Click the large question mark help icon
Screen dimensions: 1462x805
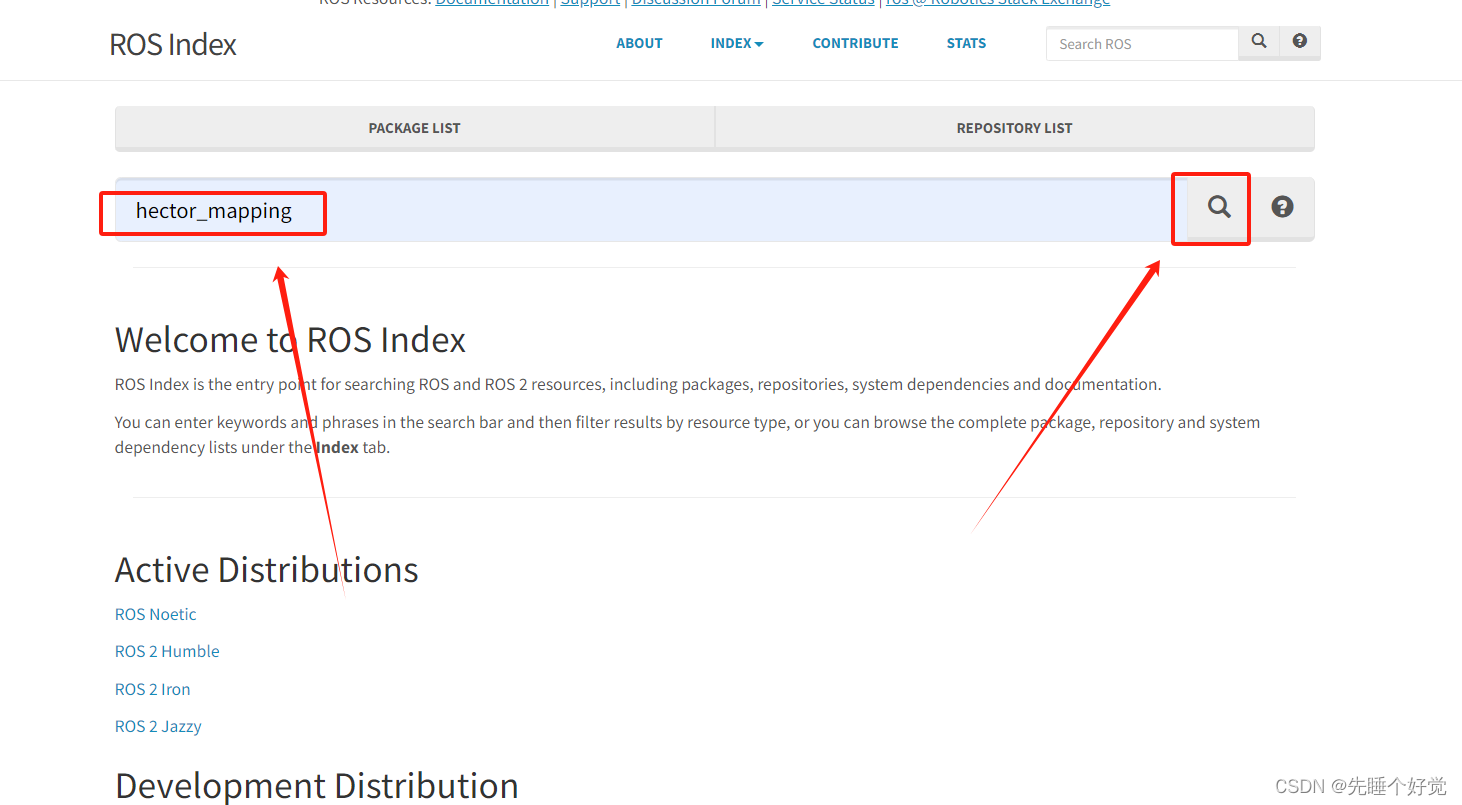1282,207
